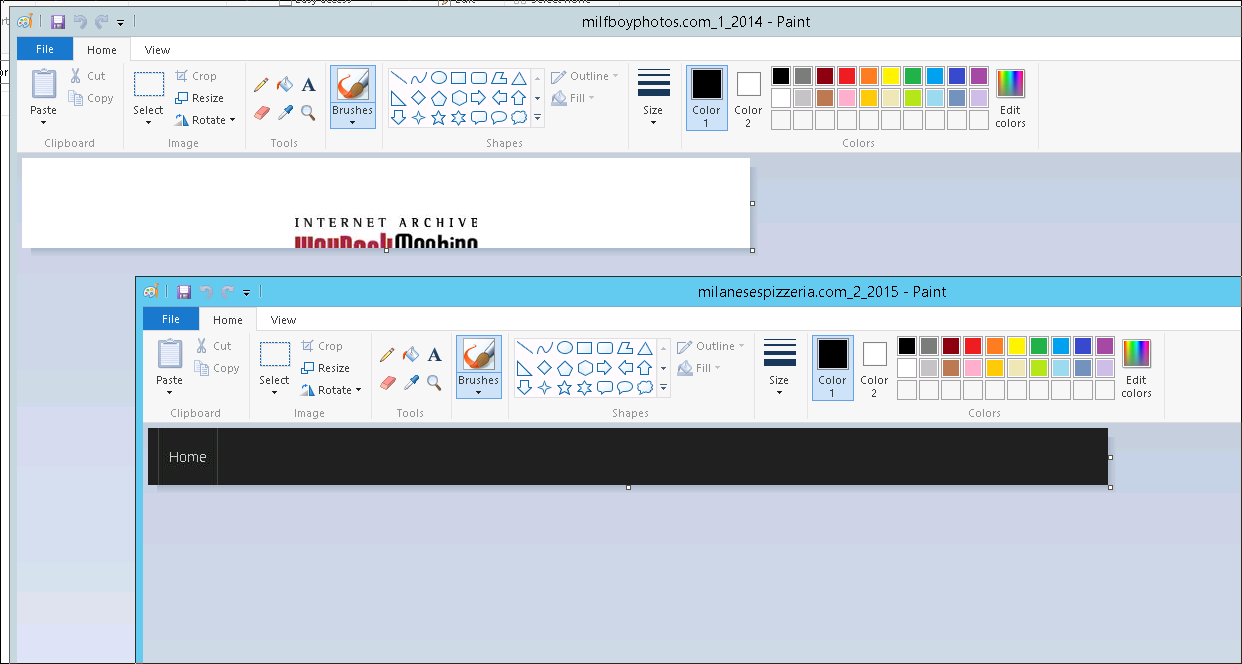Select the Magnifier tool in milfboyphotos window

(308, 112)
